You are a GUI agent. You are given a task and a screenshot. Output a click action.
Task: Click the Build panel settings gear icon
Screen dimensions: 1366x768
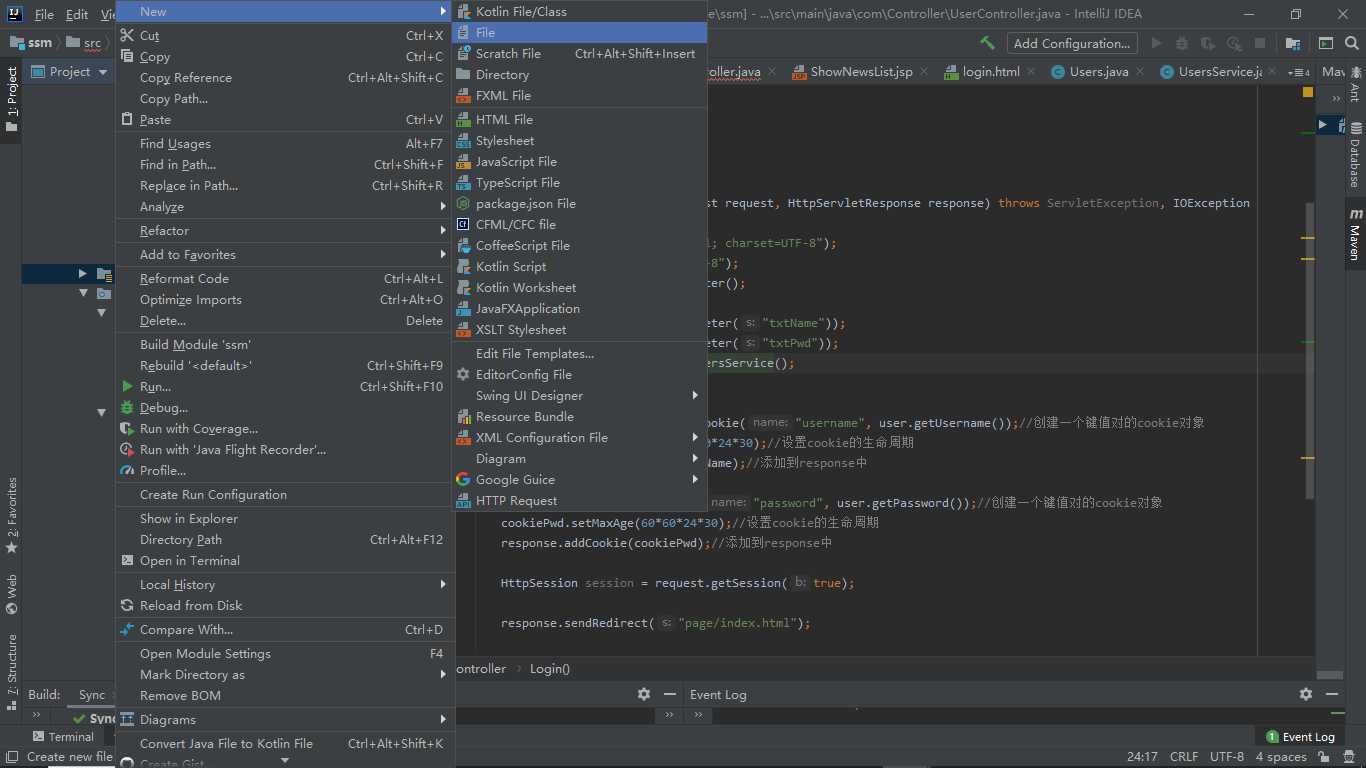pyautogui.click(x=644, y=694)
